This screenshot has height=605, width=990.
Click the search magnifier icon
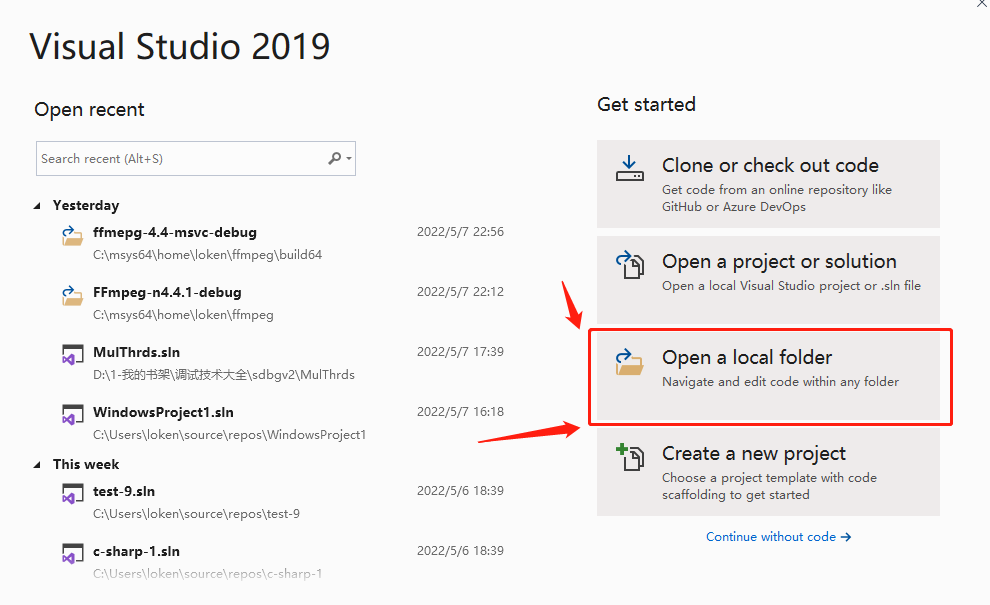[335, 159]
